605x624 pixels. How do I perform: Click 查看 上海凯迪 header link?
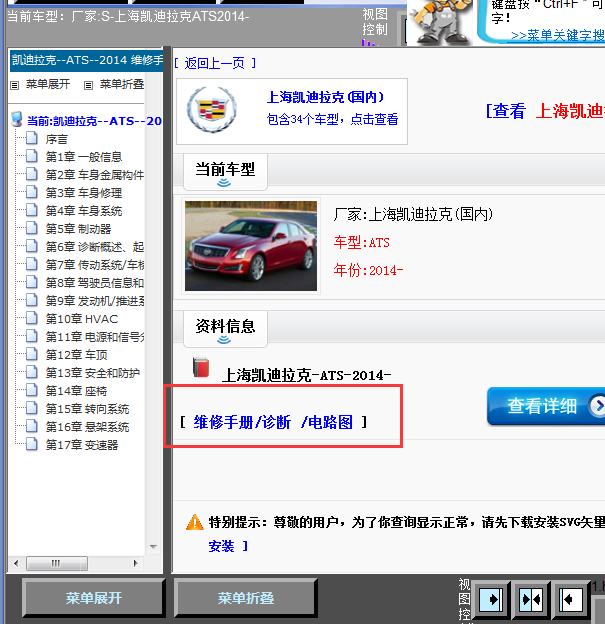click(545, 111)
